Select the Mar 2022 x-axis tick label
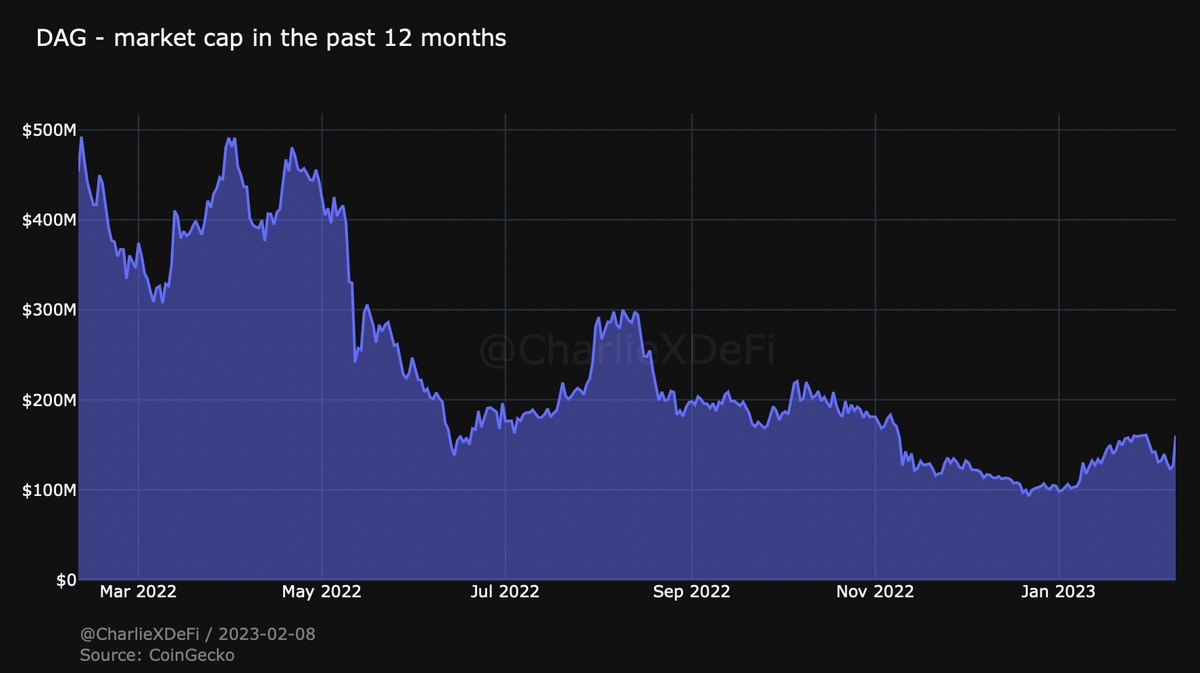 click(138, 592)
